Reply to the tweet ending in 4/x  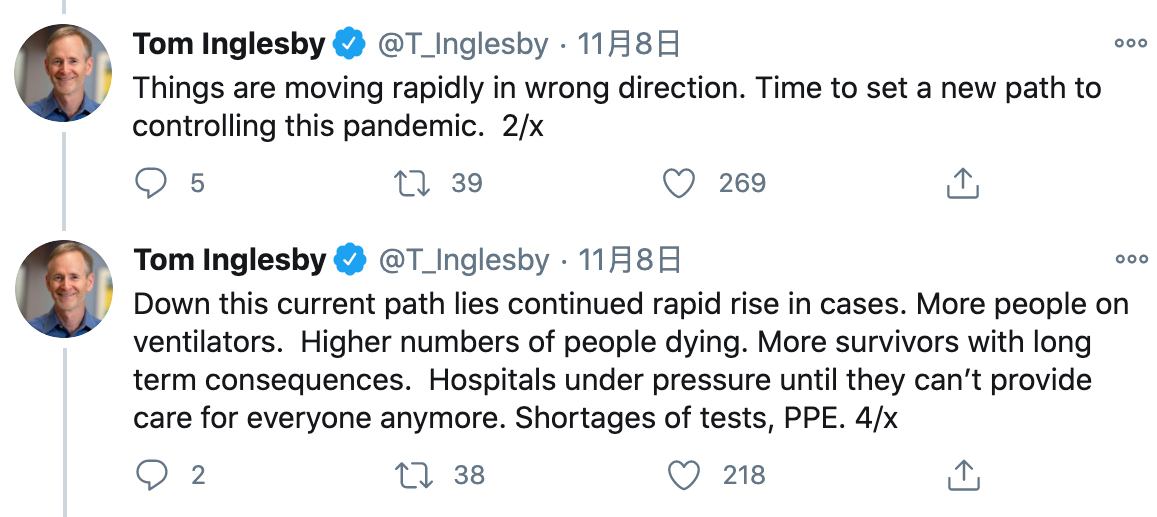pos(151,475)
